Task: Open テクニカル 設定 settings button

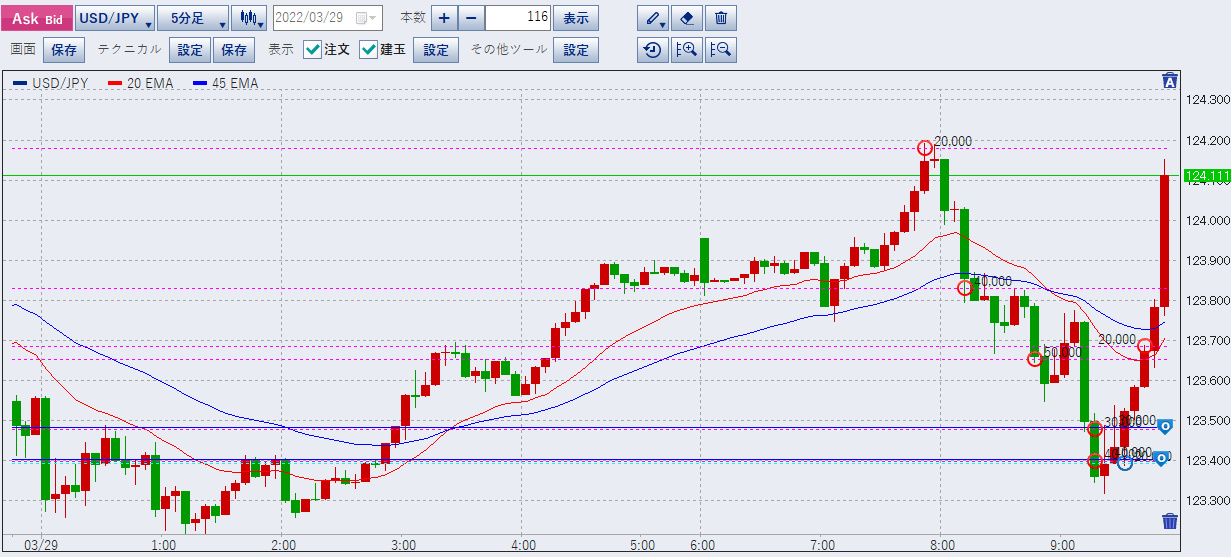Action: tap(190, 50)
